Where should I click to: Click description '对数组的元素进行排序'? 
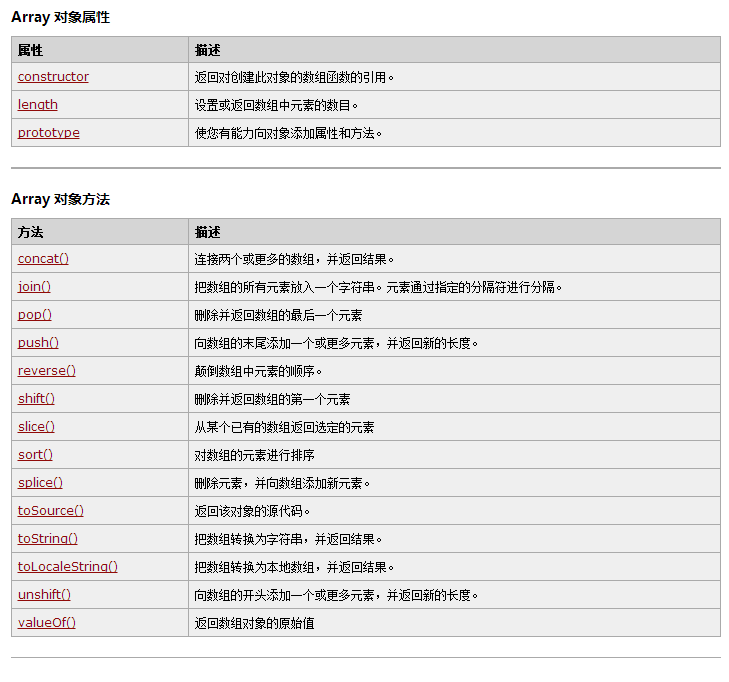(x=254, y=455)
